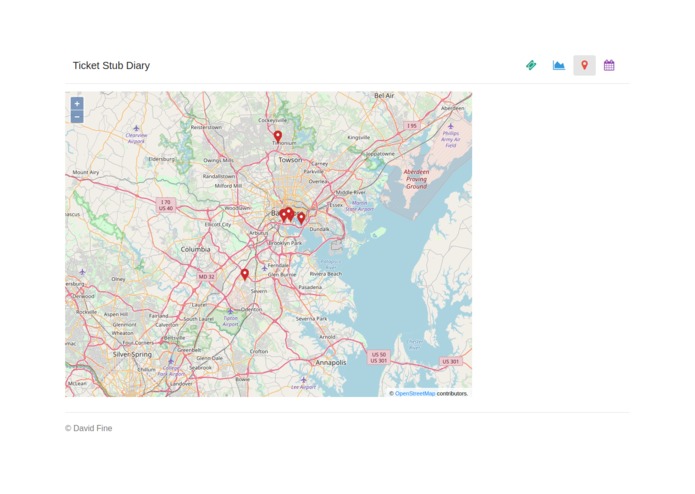
Task: Click the Silver Spring map label
Action: pos(132,354)
